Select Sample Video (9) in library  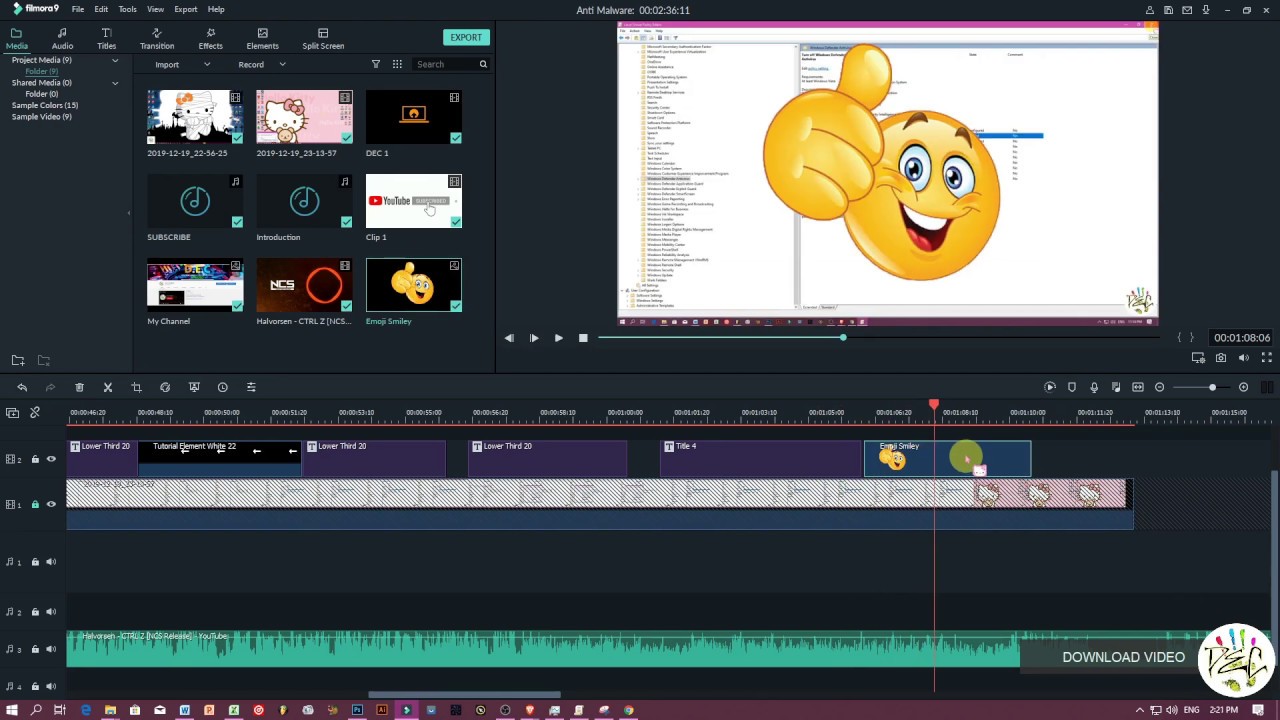pos(42,117)
